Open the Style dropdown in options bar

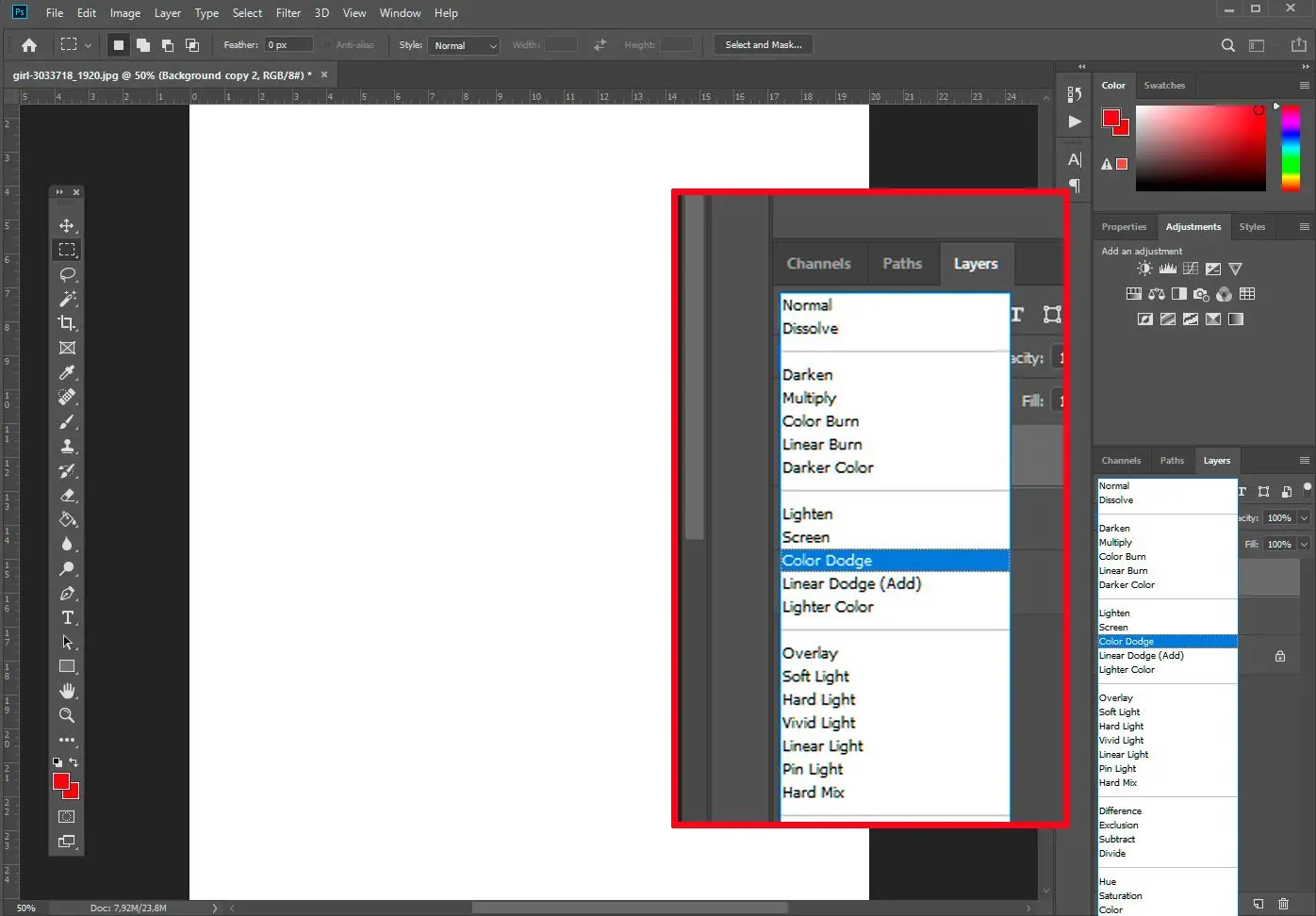[x=463, y=44]
